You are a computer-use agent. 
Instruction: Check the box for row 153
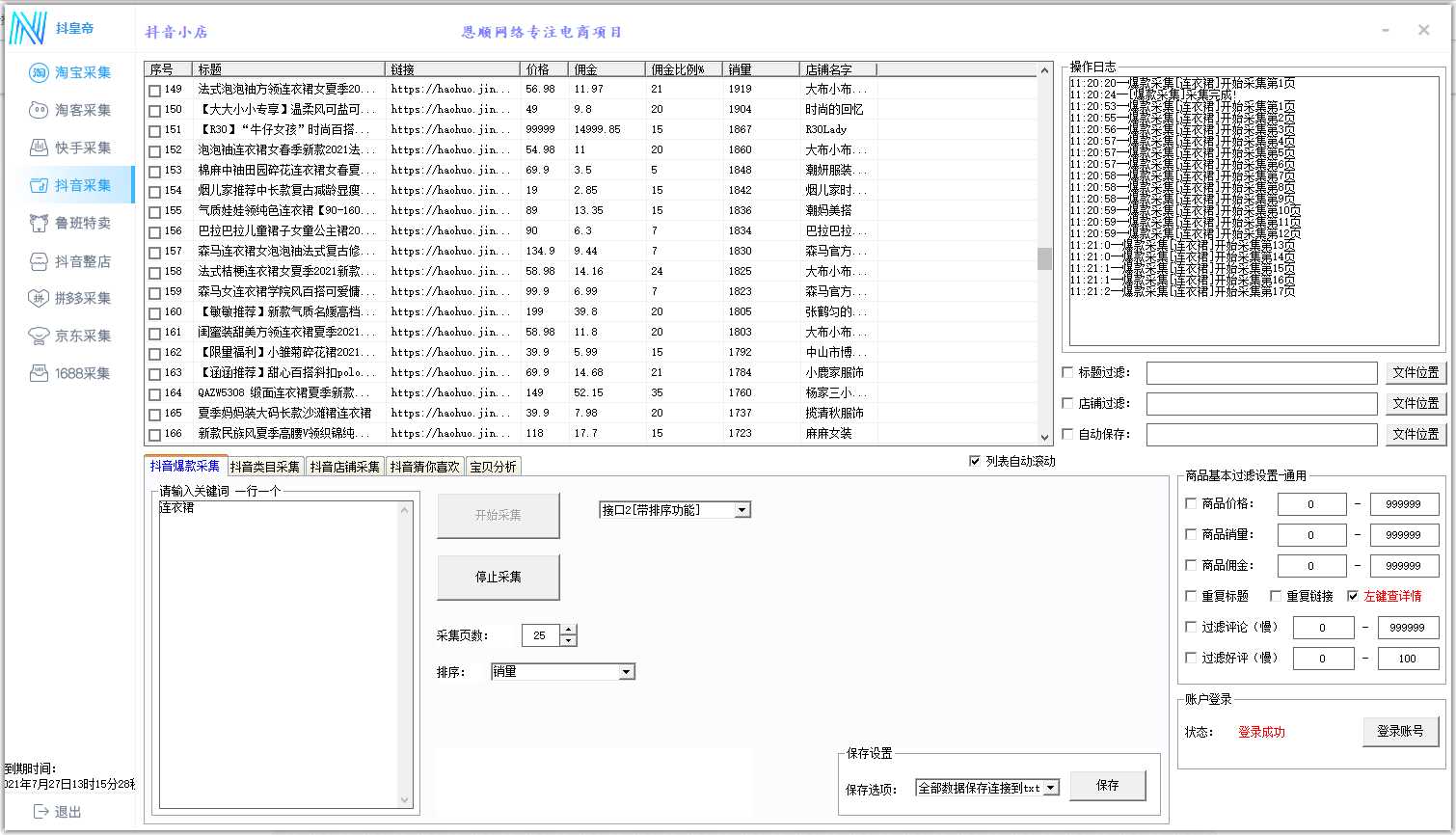[154, 172]
